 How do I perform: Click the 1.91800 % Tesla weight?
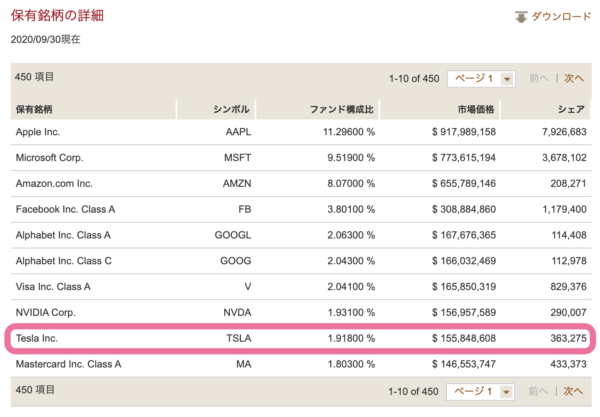click(x=351, y=338)
